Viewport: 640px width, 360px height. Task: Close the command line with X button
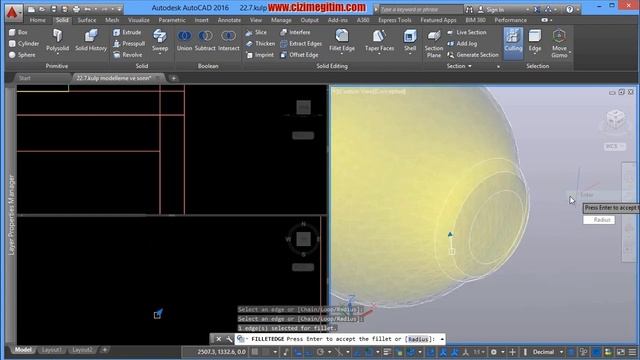(x=219, y=339)
